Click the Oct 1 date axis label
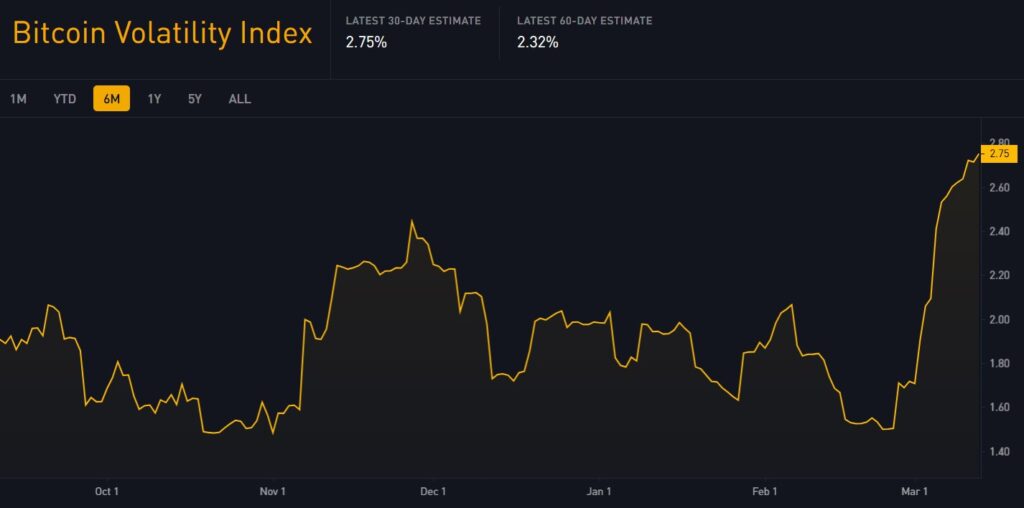 pos(107,491)
